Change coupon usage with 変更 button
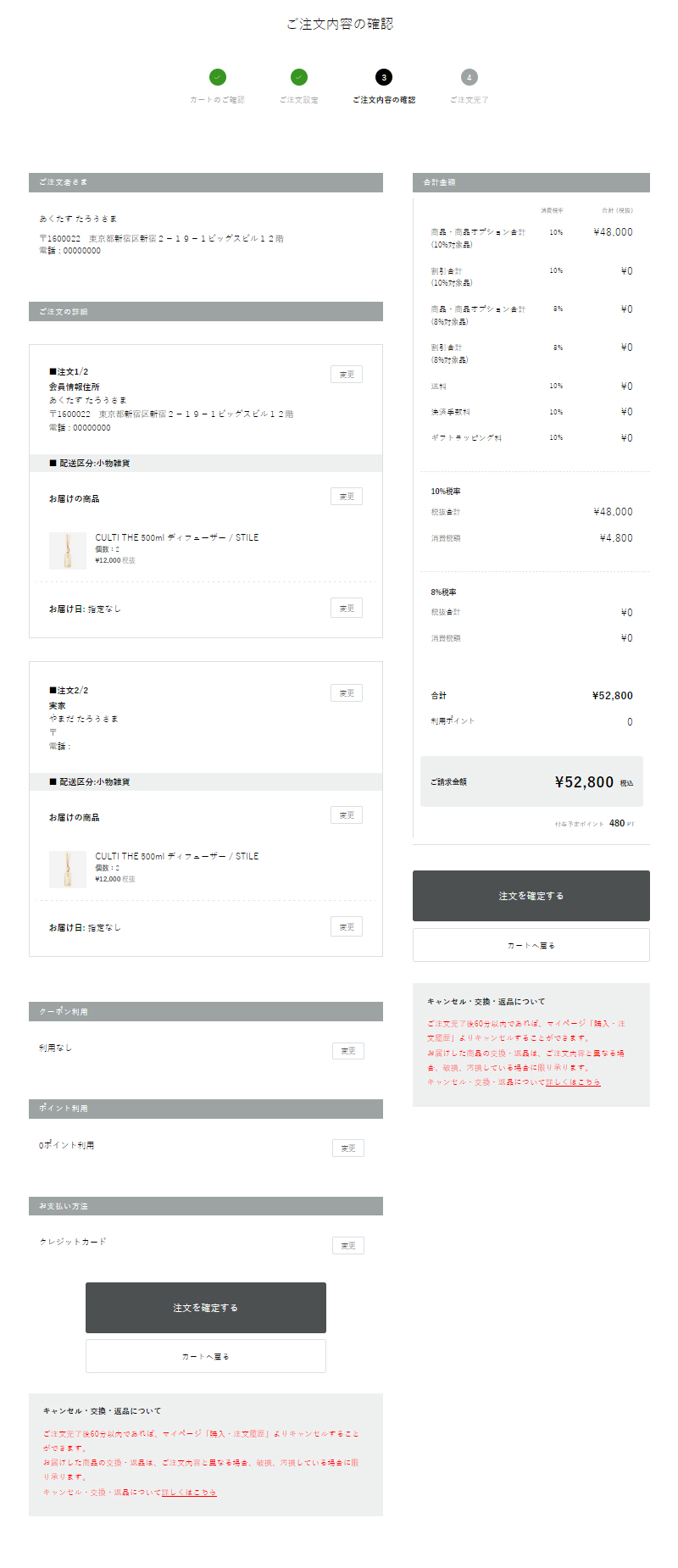This screenshot has height=1568, width=678. [x=348, y=1051]
